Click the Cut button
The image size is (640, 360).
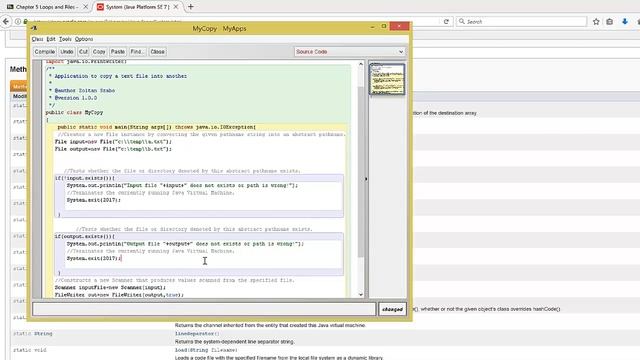click(x=83, y=52)
